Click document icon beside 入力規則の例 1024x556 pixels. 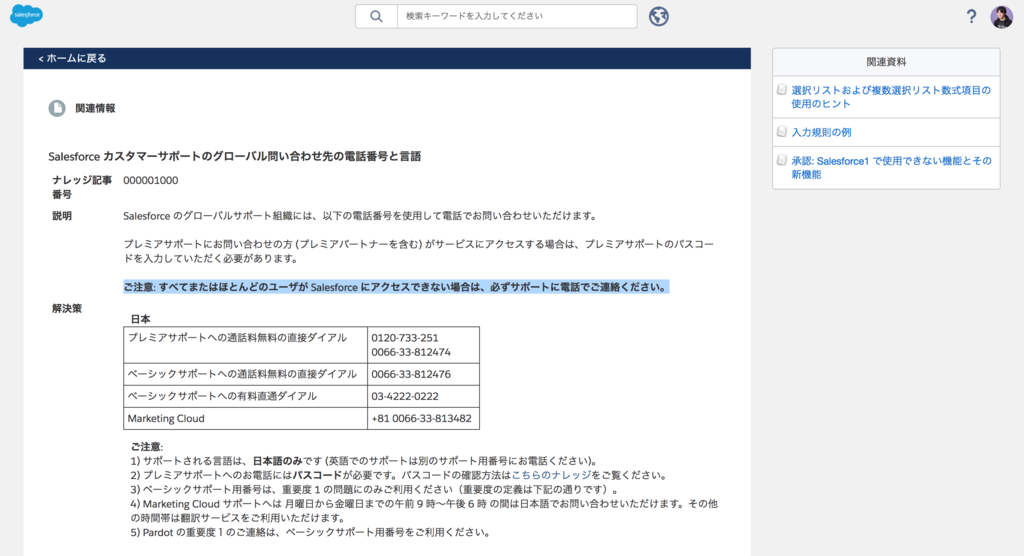point(782,131)
